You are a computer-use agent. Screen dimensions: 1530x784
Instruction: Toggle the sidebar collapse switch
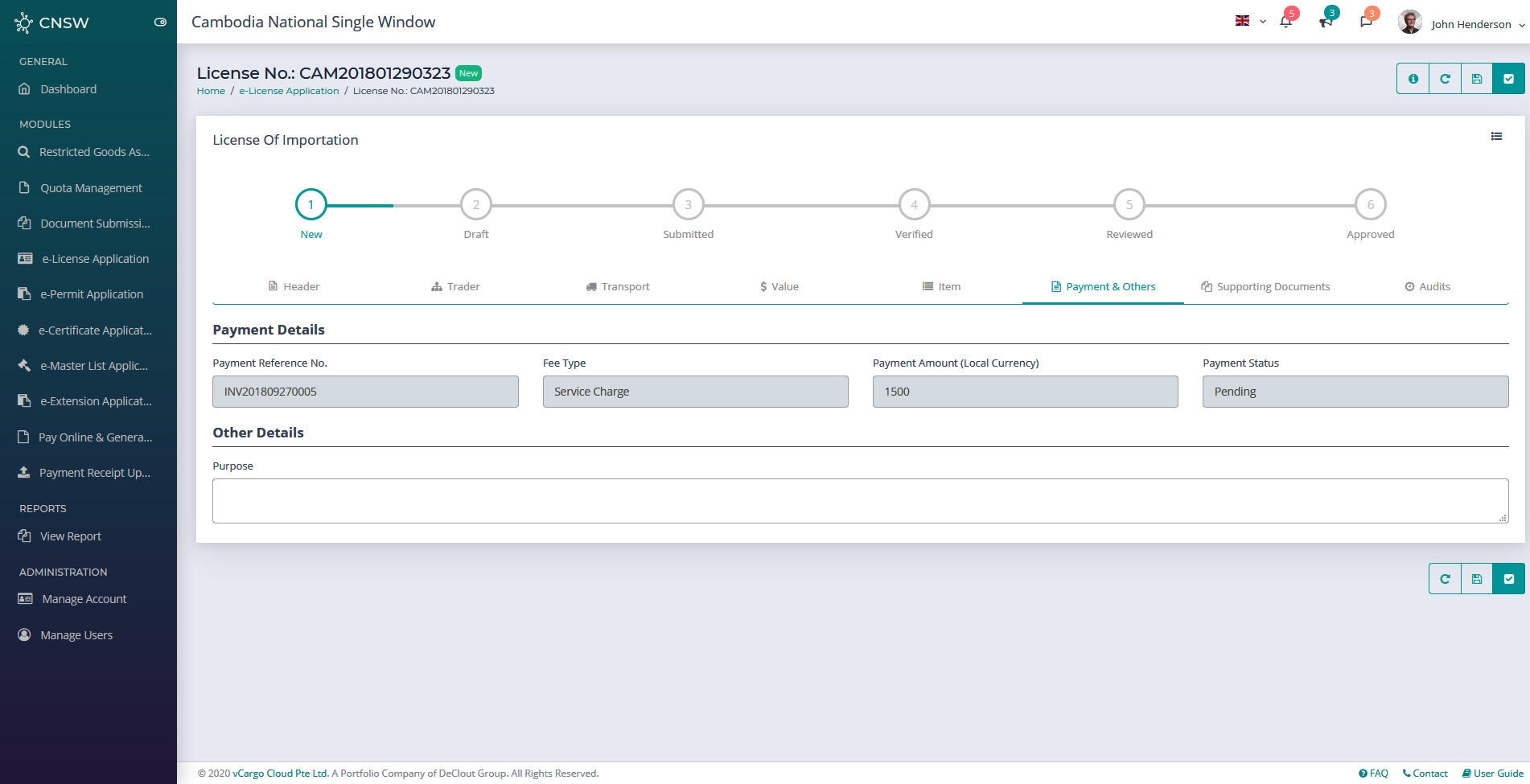160,23
